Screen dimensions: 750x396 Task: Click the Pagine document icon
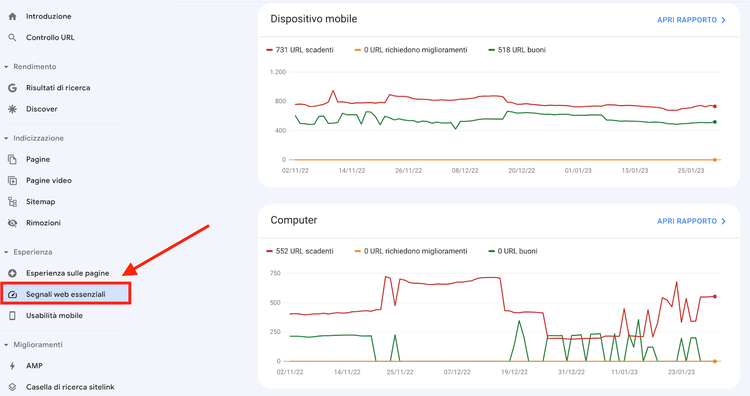click(12, 159)
